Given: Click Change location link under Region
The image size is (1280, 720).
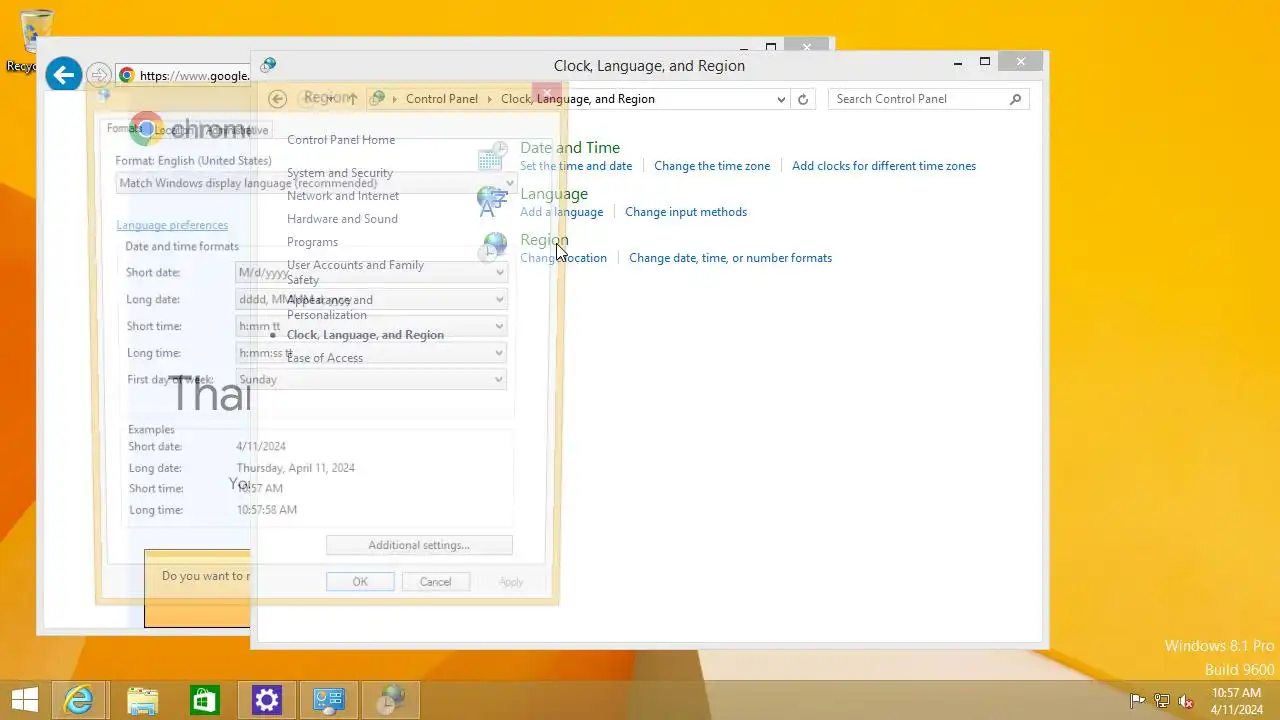Looking at the screenshot, I should [563, 258].
